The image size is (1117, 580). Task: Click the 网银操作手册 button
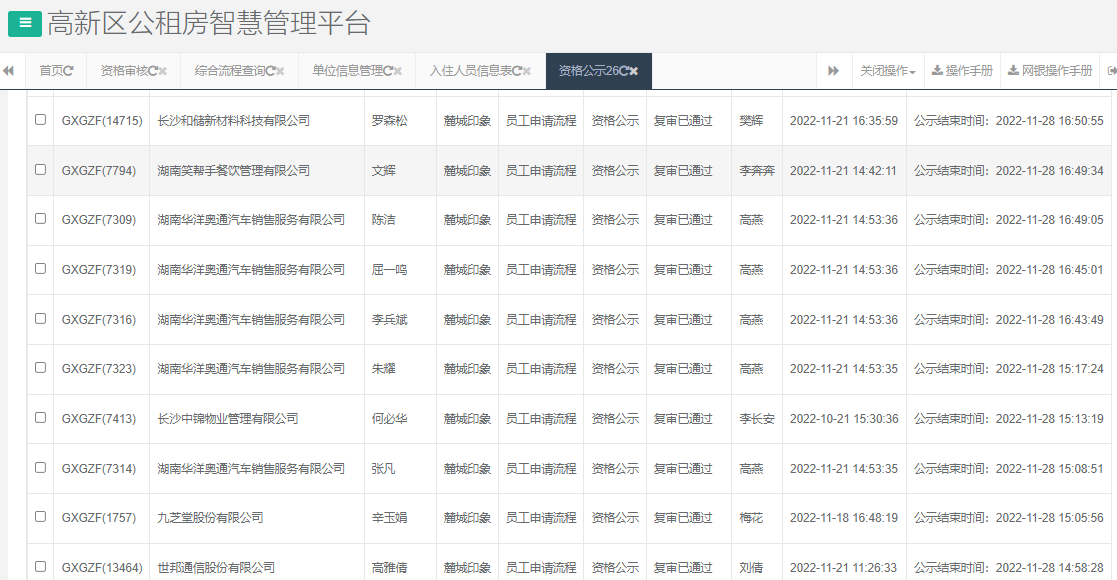click(1051, 71)
